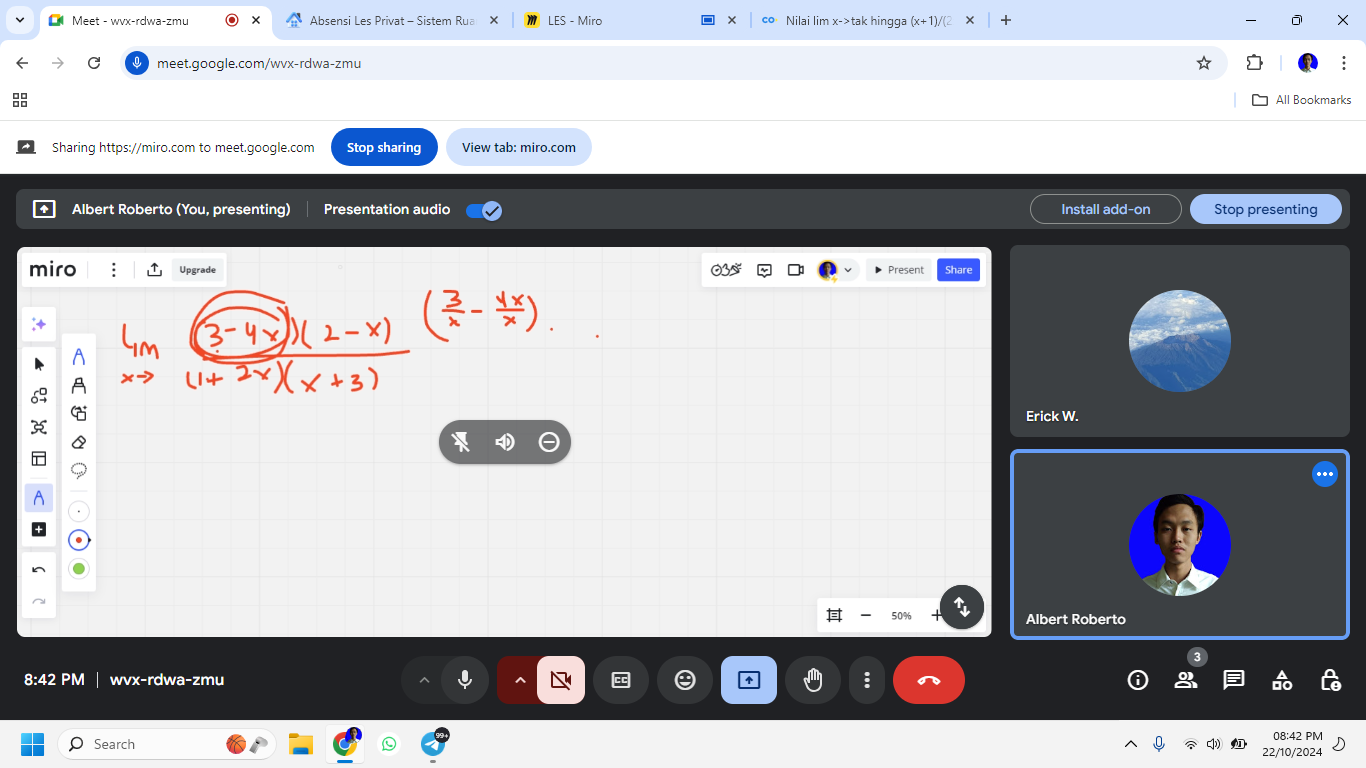Open Miro board options three-dot menu
The height and width of the screenshot is (768, 1366).
[x=114, y=270]
